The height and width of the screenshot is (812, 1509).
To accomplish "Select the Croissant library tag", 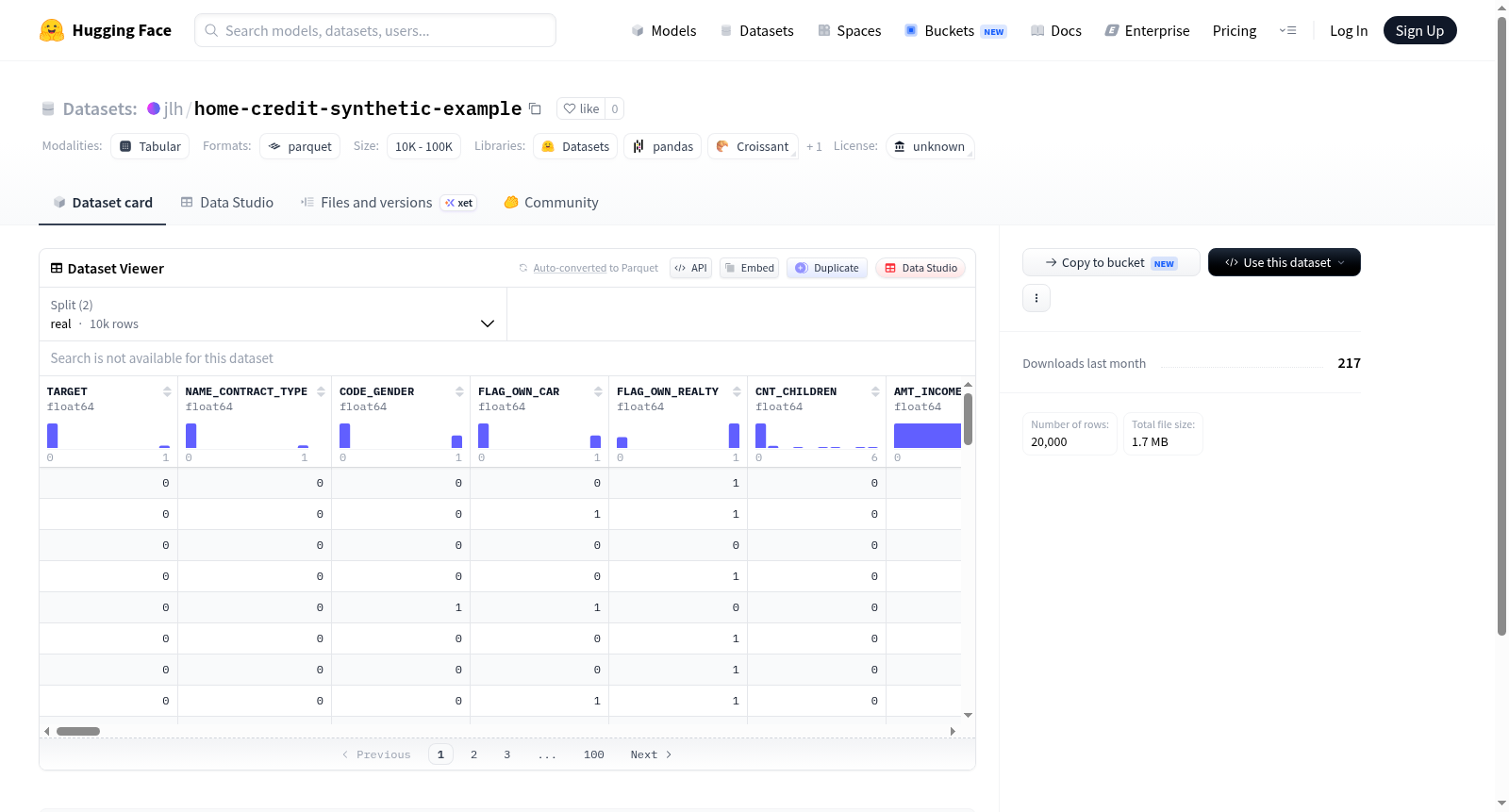I will pos(753,146).
